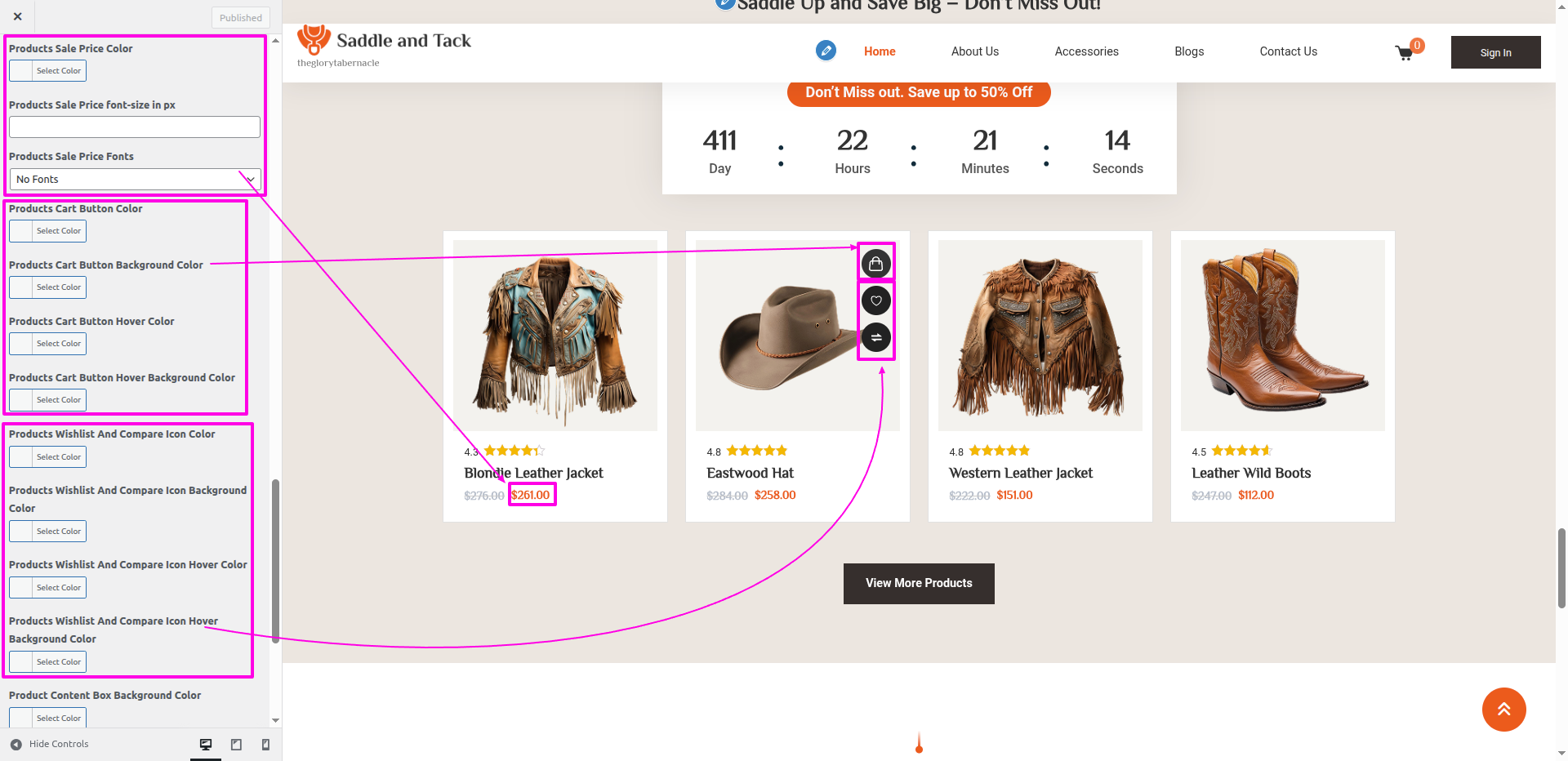Open Products Cart Button Background Color picker

pyautogui.click(x=47, y=287)
